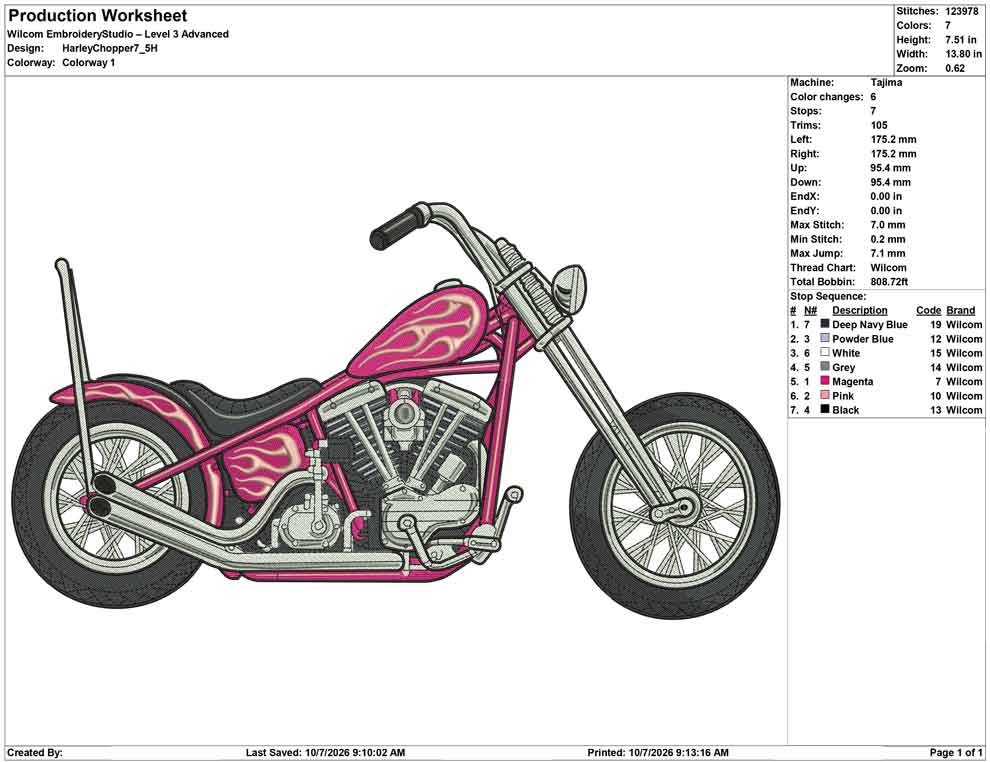Image resolution: width=990 pixels, height=762 pixels.
Task: Click the Min Stitch value '0.2 mm'
Action: 888,239
